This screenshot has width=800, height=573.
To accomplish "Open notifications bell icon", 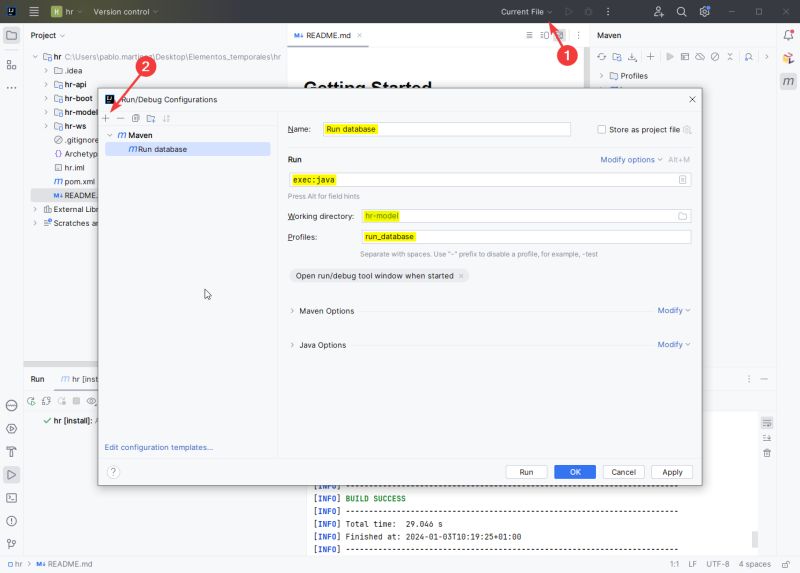I will point(788,35).
